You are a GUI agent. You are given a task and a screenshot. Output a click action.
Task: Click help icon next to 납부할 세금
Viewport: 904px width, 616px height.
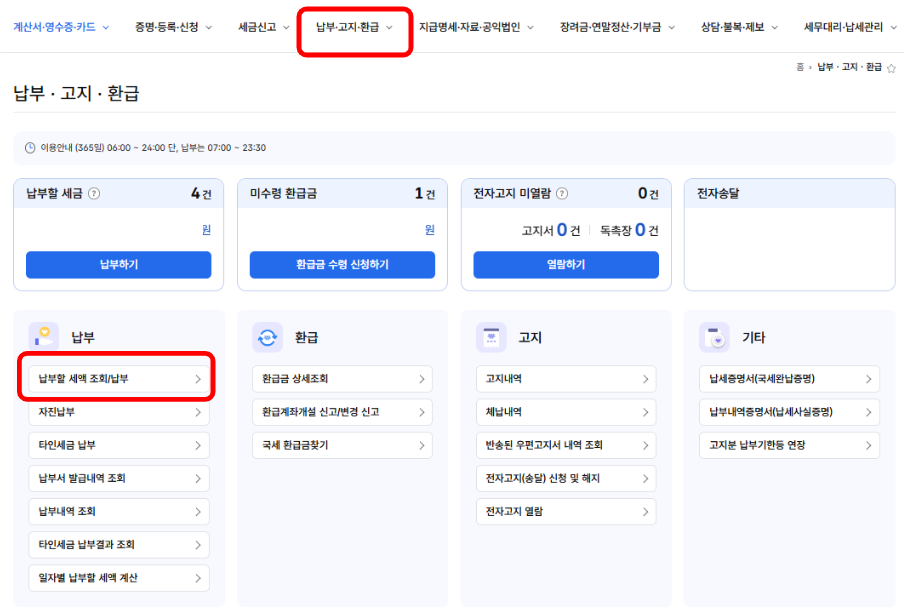[x=94, y=194]
